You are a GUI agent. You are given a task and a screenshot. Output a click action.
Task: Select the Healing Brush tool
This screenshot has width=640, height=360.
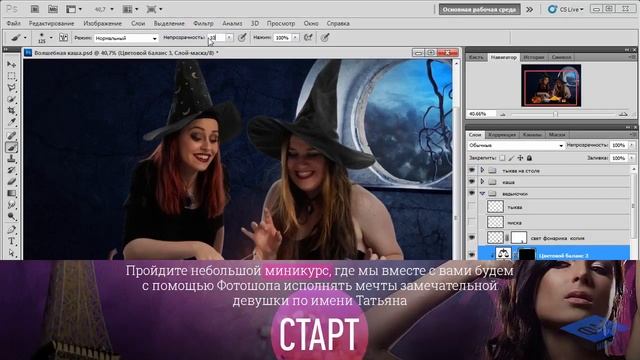11,136
